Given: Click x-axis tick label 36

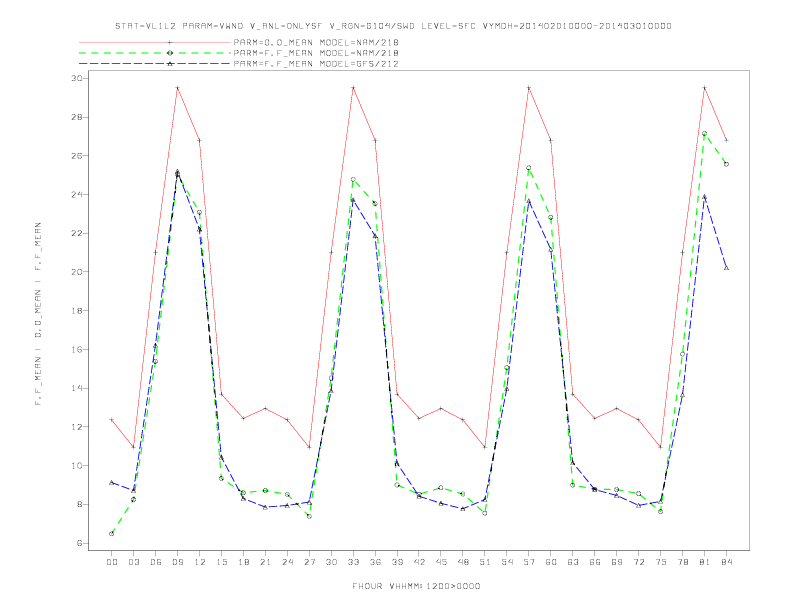Looking at the screenshot, I should (375, 562).
